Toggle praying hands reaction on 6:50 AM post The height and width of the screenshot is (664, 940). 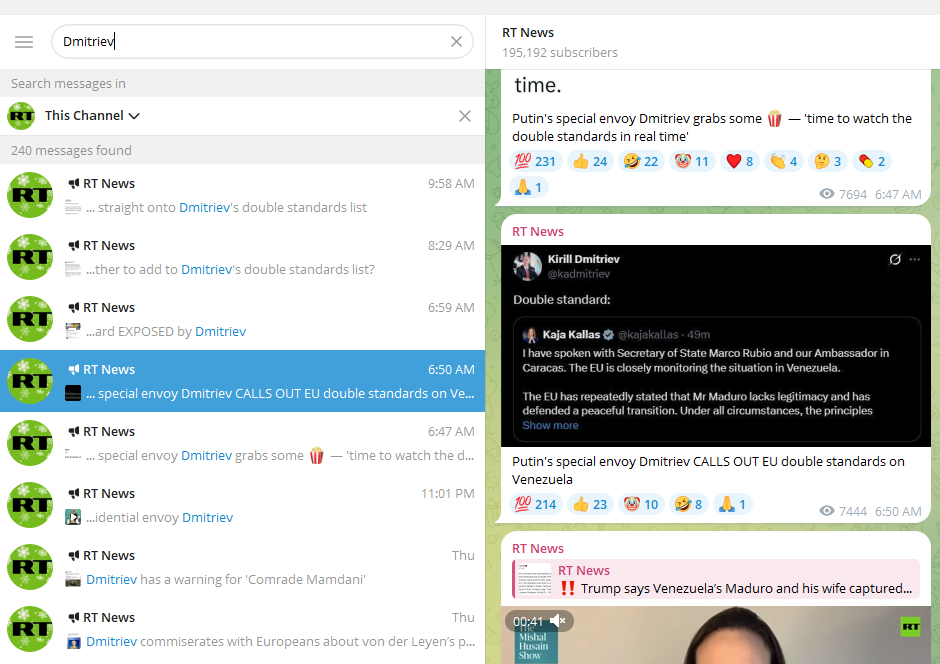point(733,505)
